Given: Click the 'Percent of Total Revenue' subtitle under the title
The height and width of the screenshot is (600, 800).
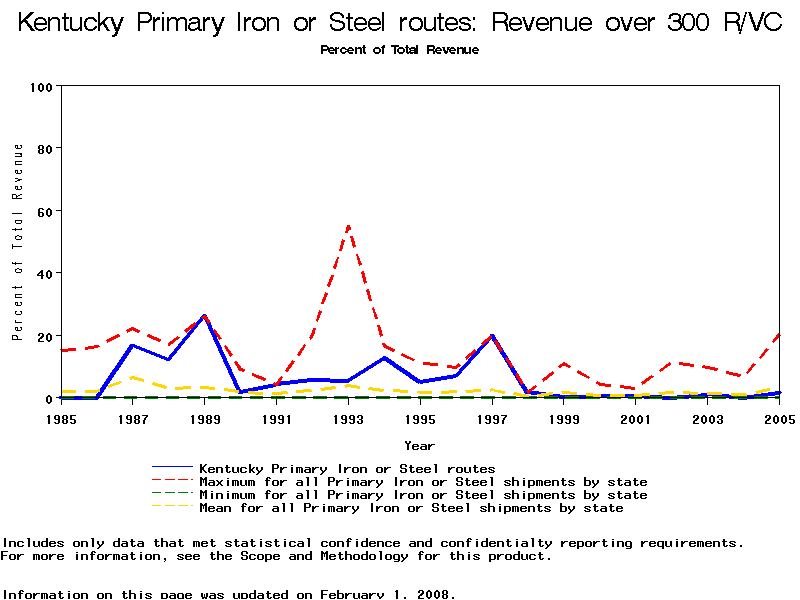Looking at the screenshot, I should click(400, 50).
